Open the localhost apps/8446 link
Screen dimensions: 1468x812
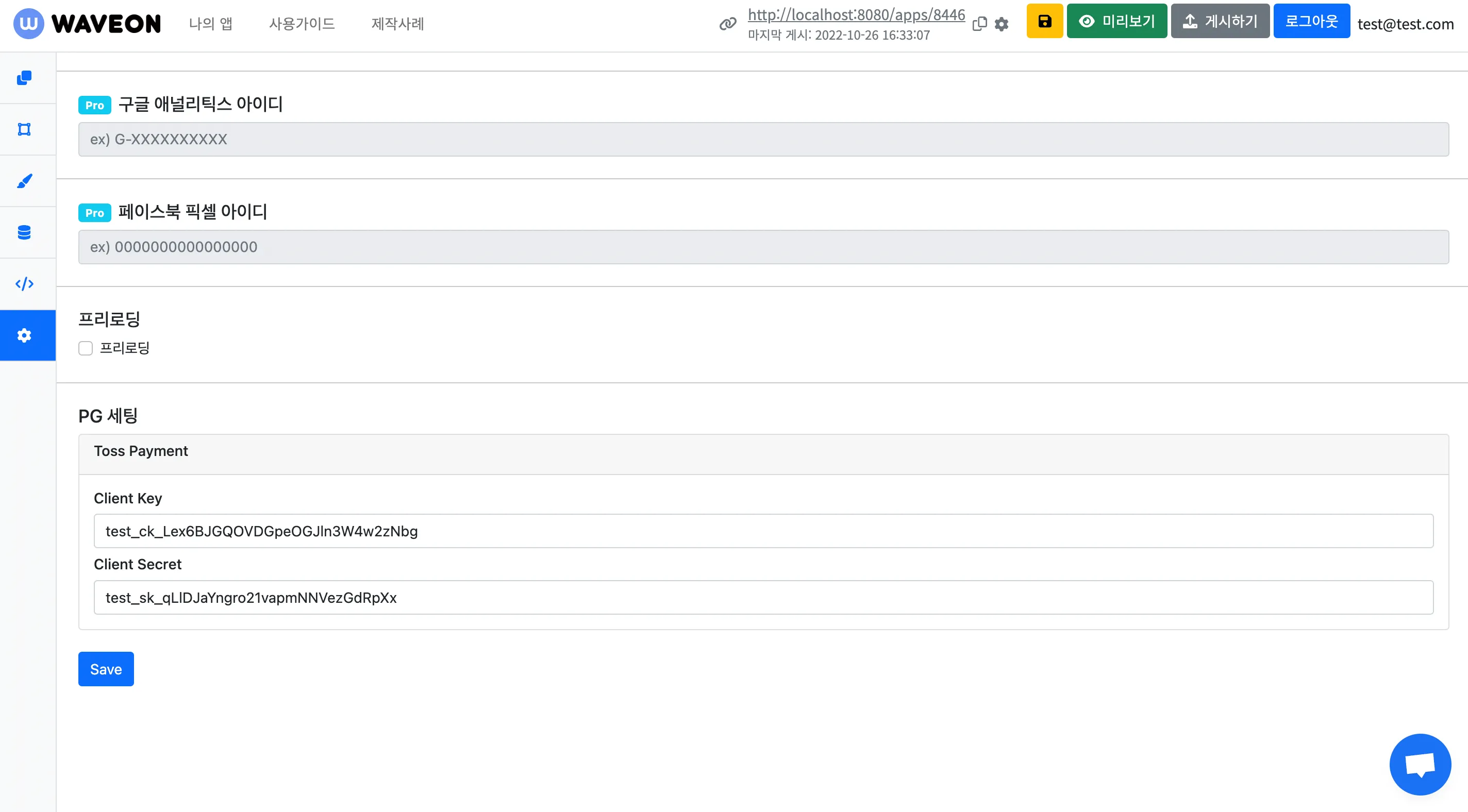click(x=856, y=15)
